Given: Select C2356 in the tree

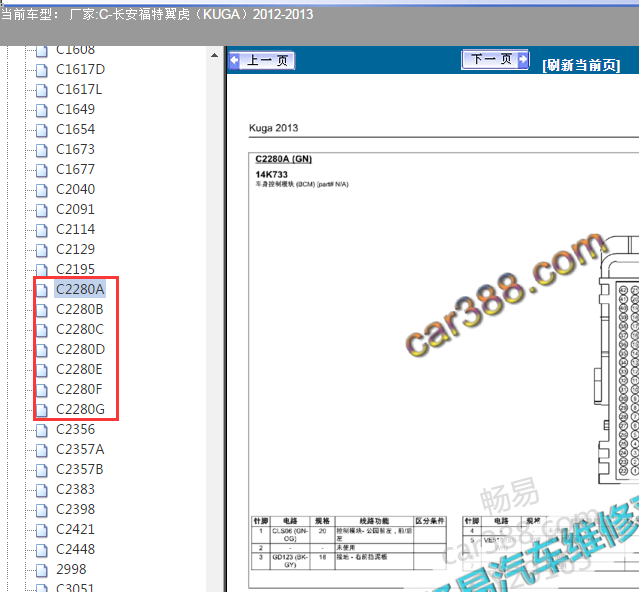Looking at the screenshot, I should (75, 429).
